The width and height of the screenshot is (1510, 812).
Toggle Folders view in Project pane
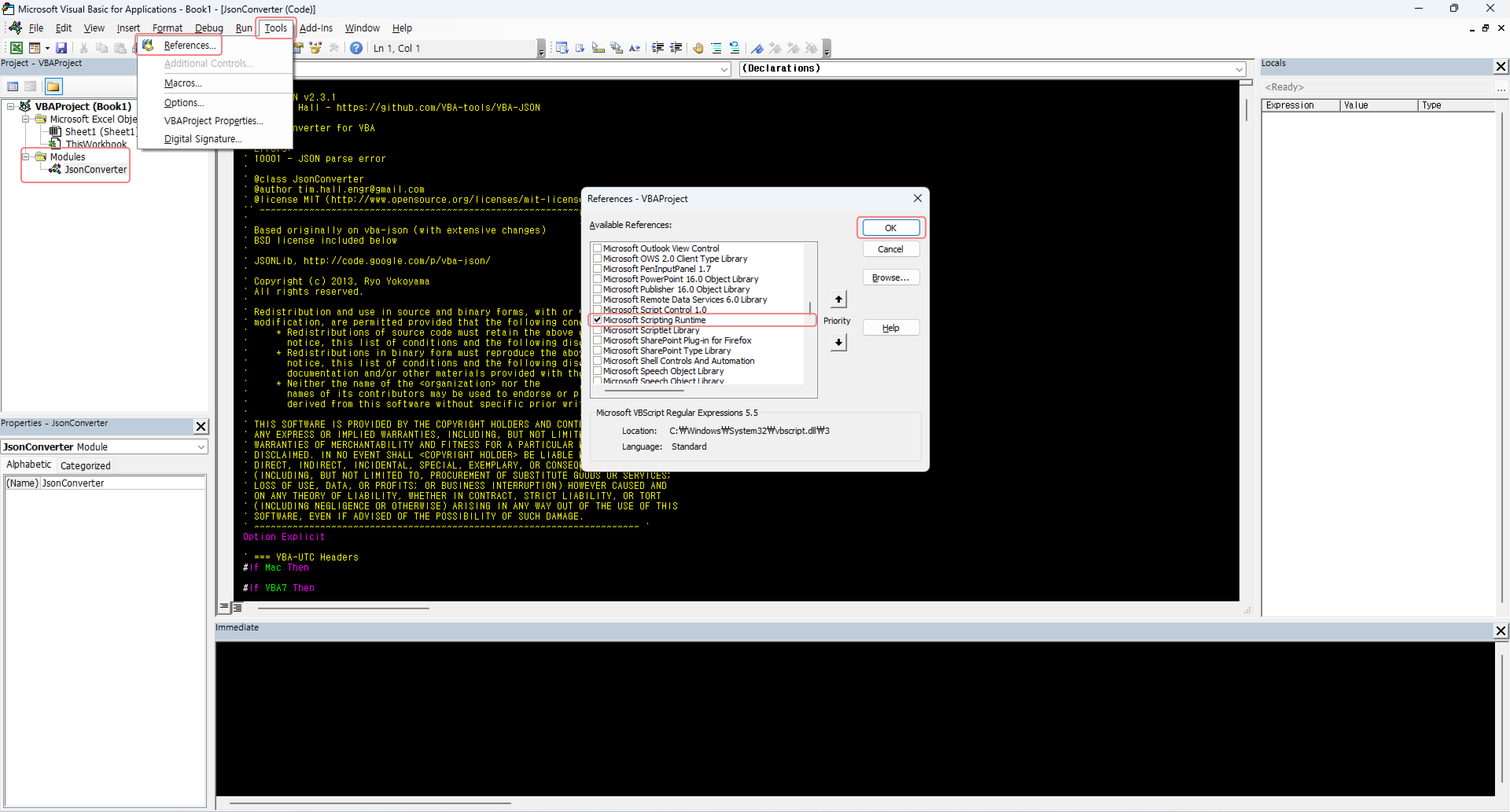tap(53, 87)
